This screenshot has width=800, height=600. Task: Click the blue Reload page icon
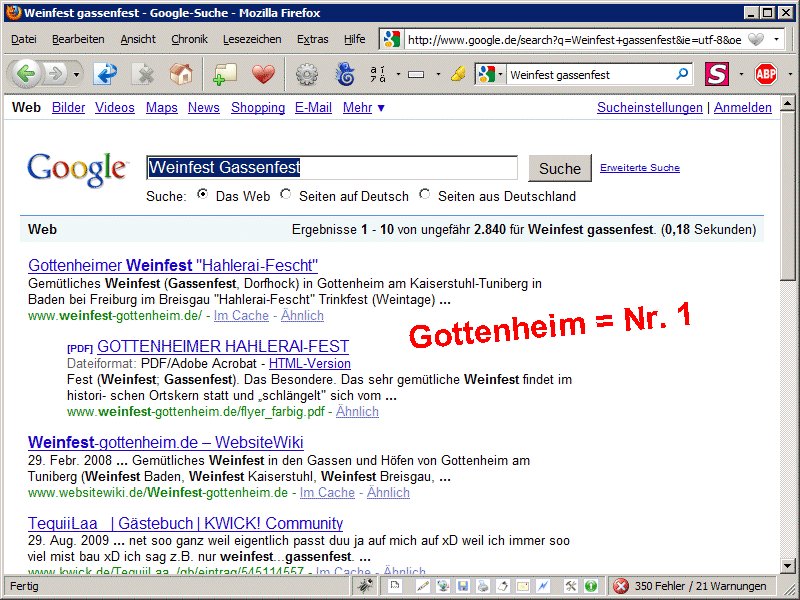click(x=105, y=74)
